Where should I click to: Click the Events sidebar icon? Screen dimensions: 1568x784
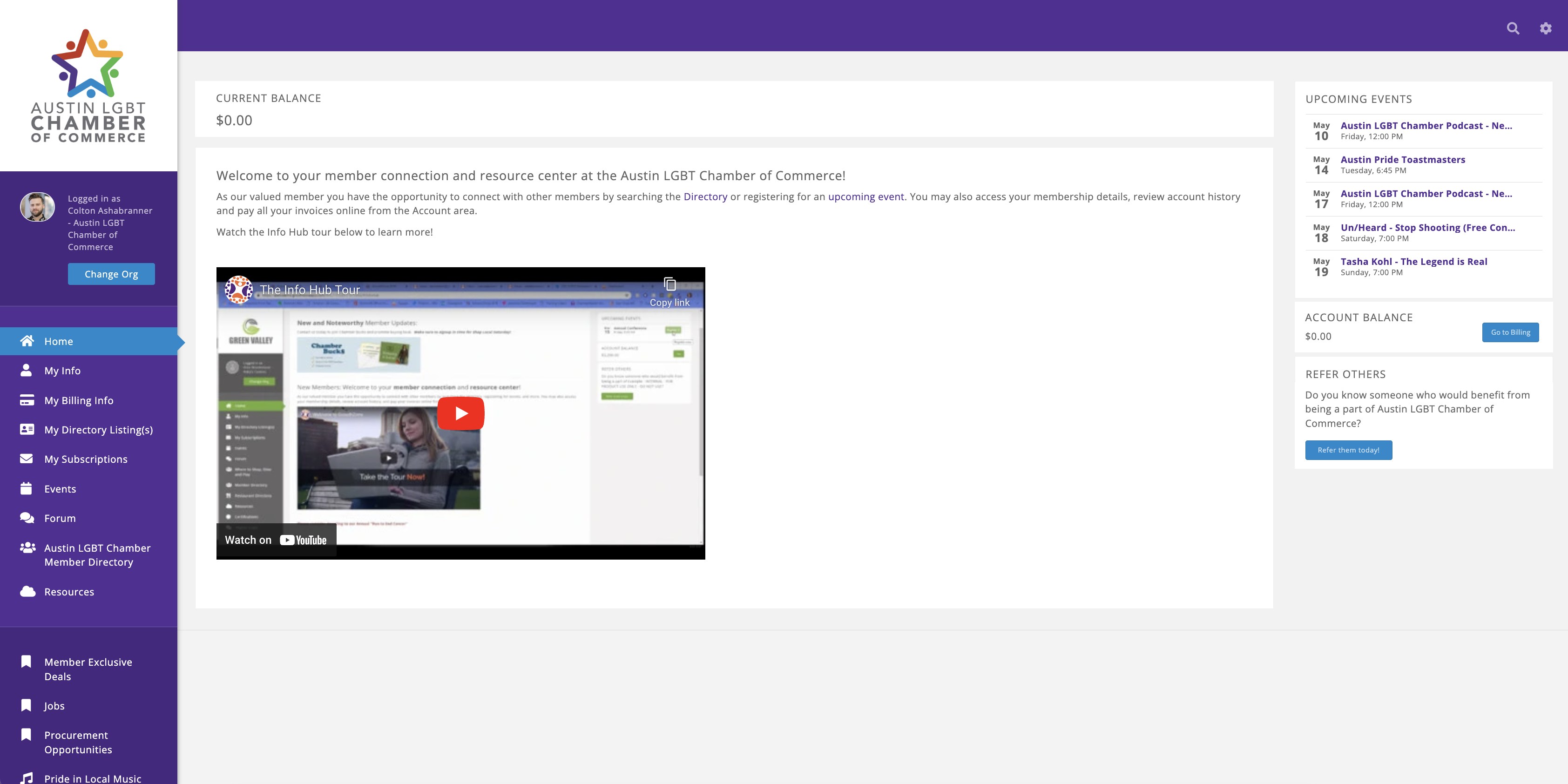click(x=26, y=488)
